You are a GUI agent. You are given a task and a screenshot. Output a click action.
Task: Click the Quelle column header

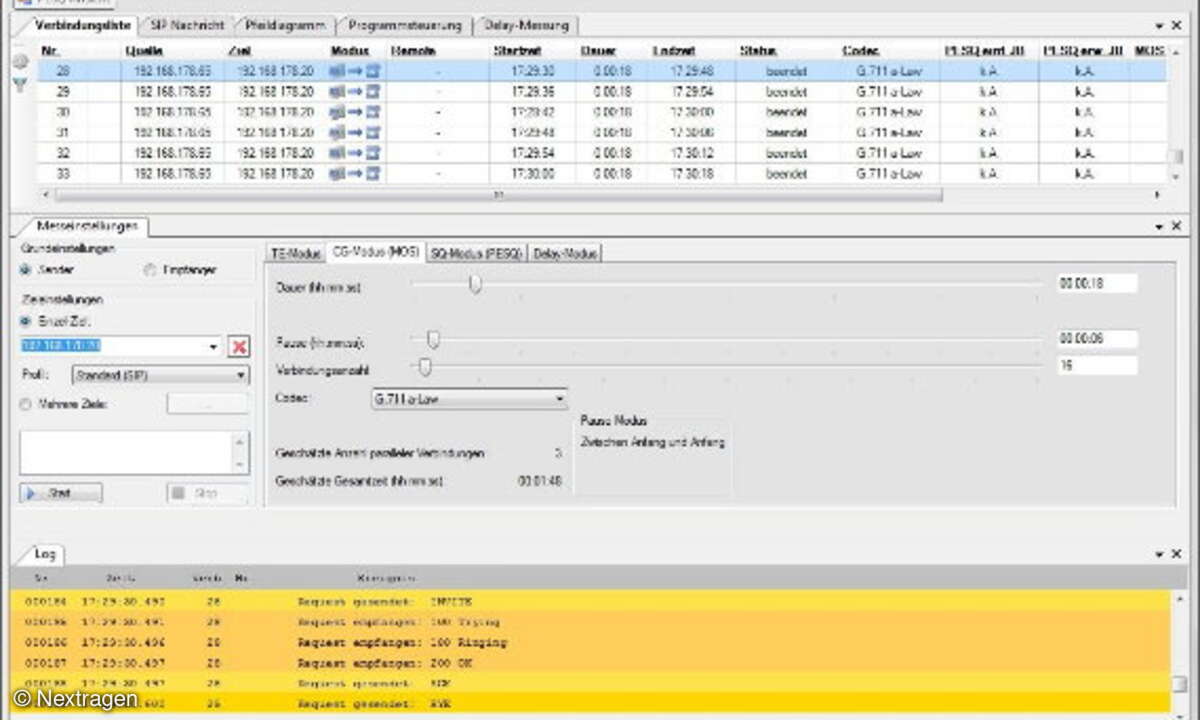[x=145, y=50]
